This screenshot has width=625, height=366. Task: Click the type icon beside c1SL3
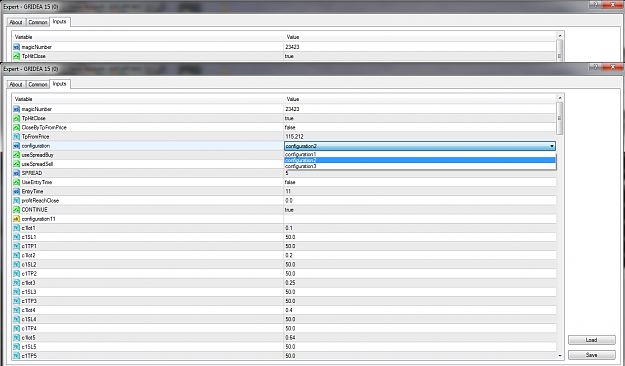pos(16,292)
